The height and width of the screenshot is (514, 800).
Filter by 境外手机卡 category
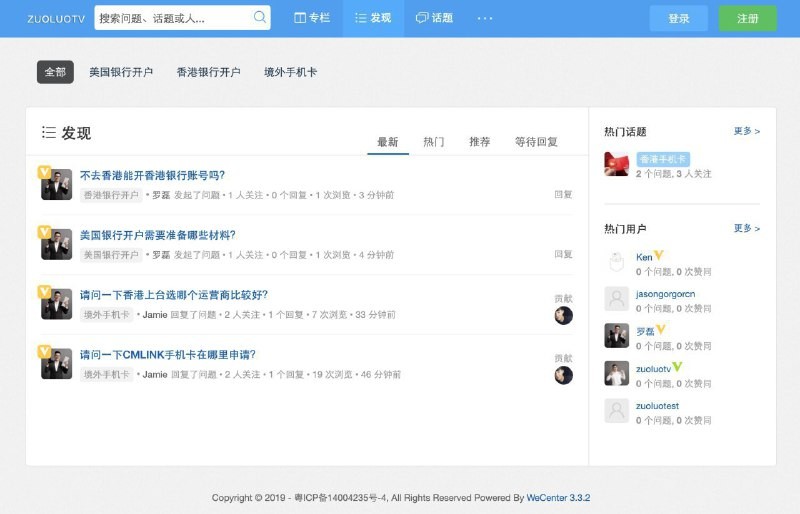point(291,72)
